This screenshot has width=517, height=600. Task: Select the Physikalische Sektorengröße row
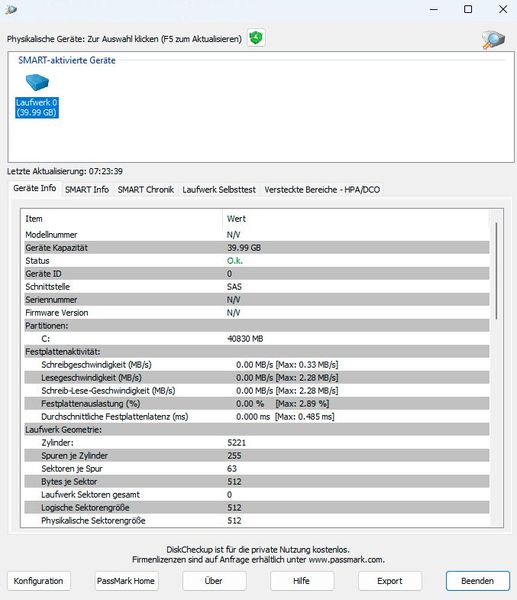(257, 521)
